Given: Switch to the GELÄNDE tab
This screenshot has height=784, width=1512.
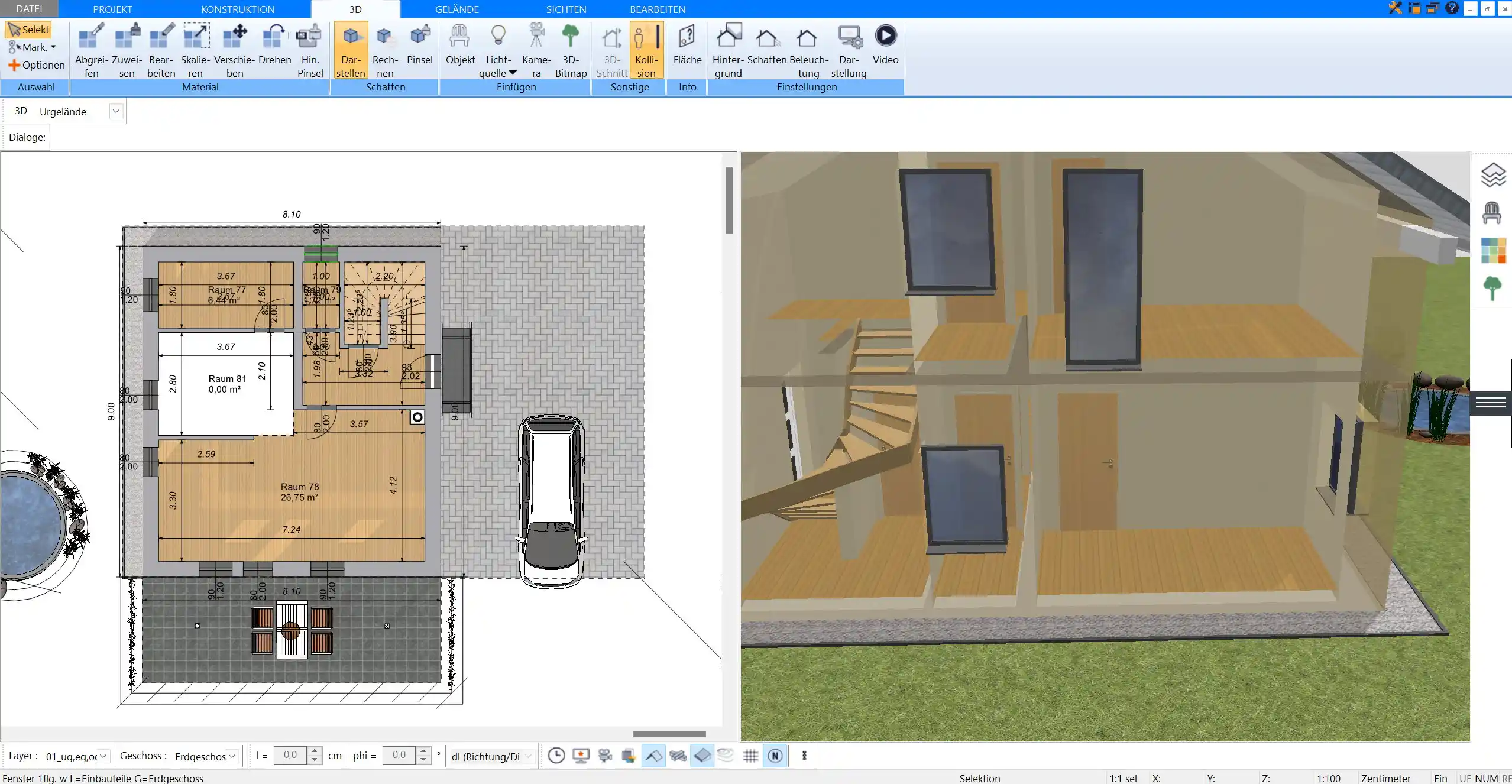Looking at the screenshot, I should coord(456,9).
